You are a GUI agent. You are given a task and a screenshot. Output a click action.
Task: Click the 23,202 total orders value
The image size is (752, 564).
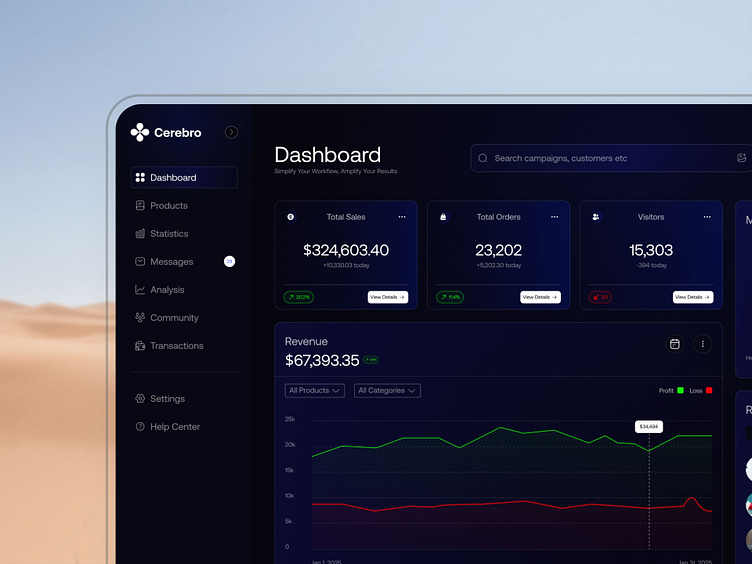tap(498, 250)
